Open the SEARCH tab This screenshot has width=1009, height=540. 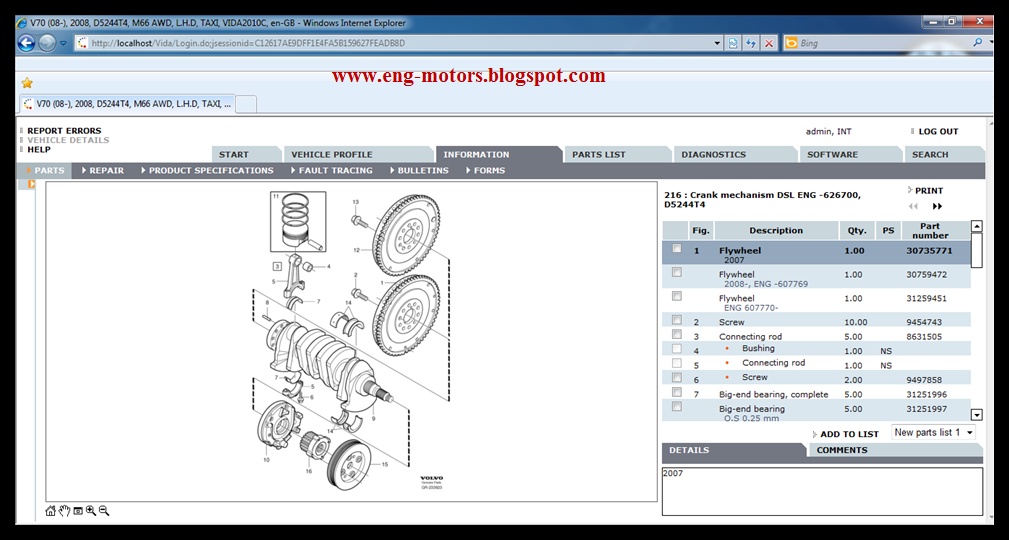tap(943, 154)
